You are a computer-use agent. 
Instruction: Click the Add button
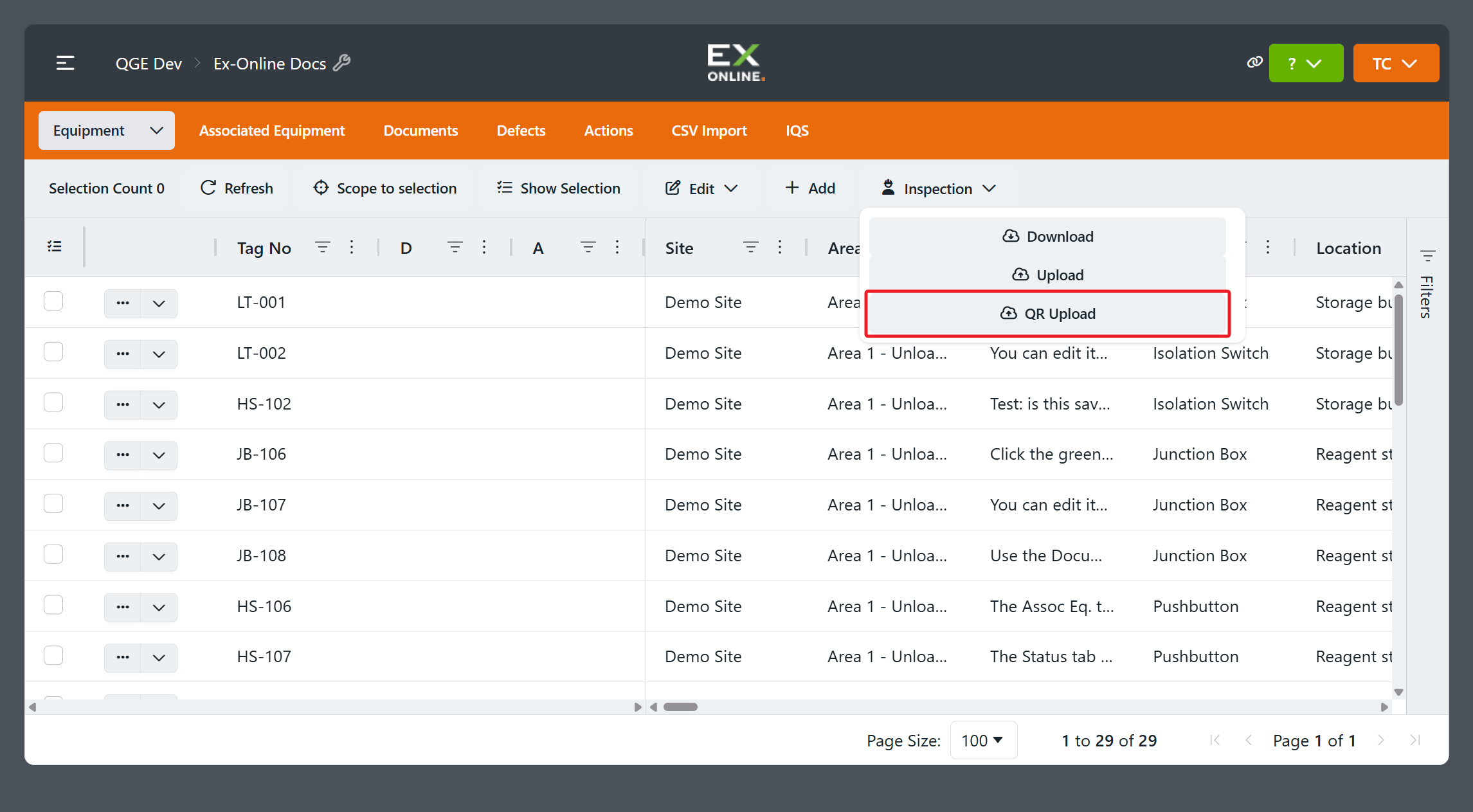pos(810,188)
